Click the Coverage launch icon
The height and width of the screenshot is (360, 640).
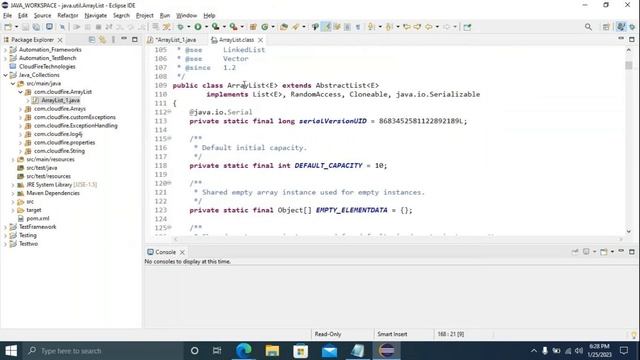click(x=216, y=27)
